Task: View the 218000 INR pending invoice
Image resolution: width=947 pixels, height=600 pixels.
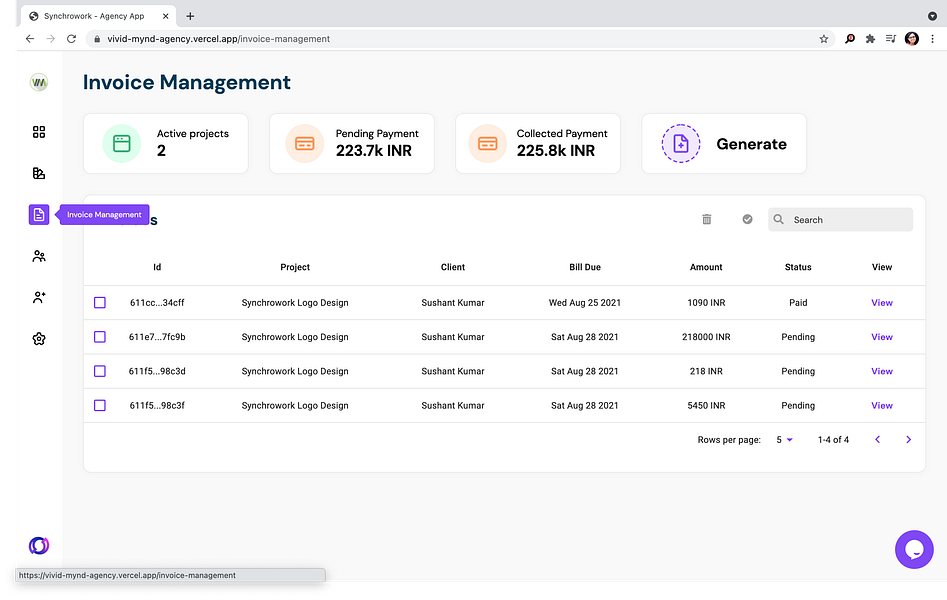Action: coord(882,337)
